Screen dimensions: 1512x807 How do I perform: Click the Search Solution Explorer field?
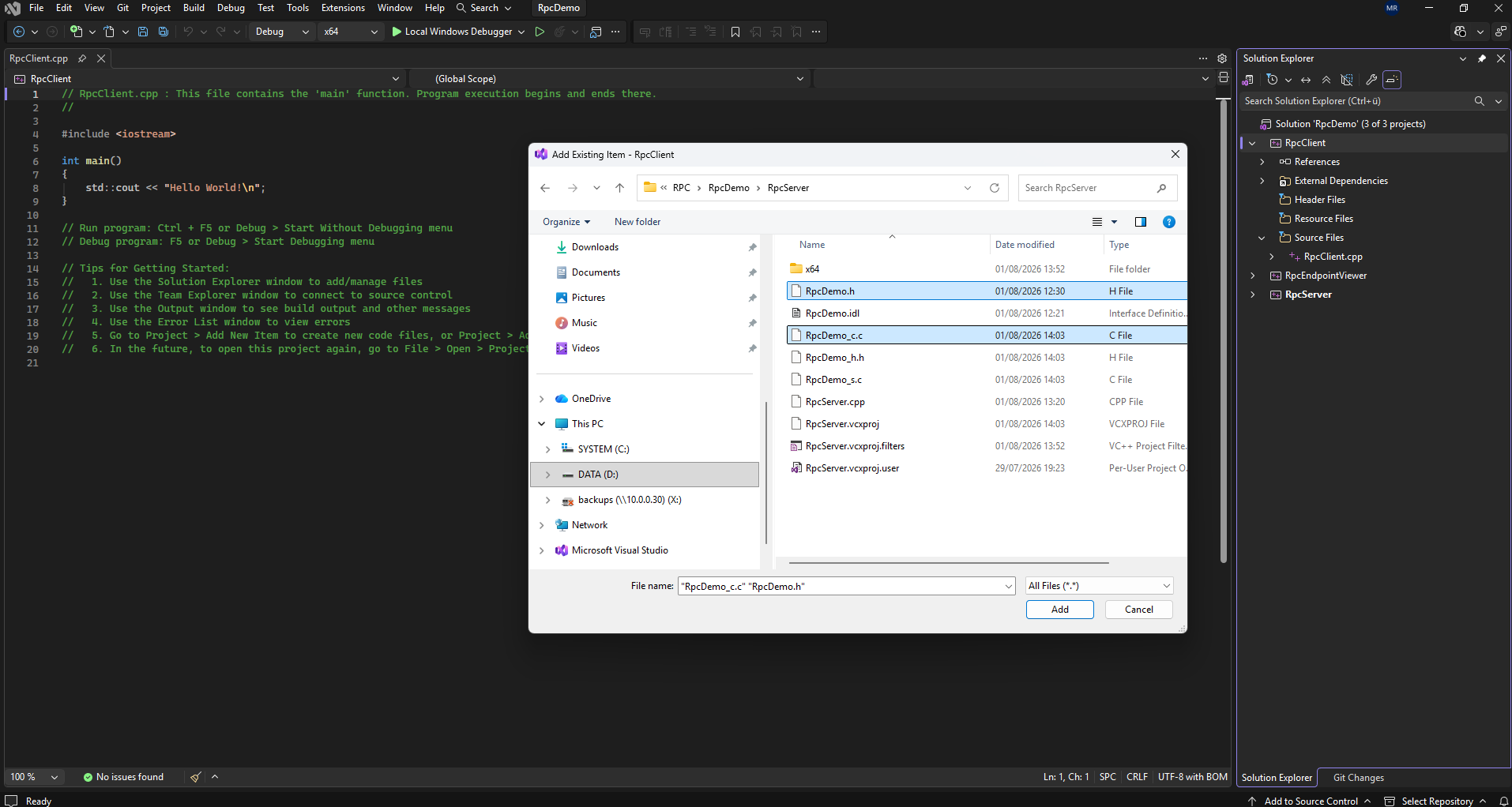(x=1356, y=101)
